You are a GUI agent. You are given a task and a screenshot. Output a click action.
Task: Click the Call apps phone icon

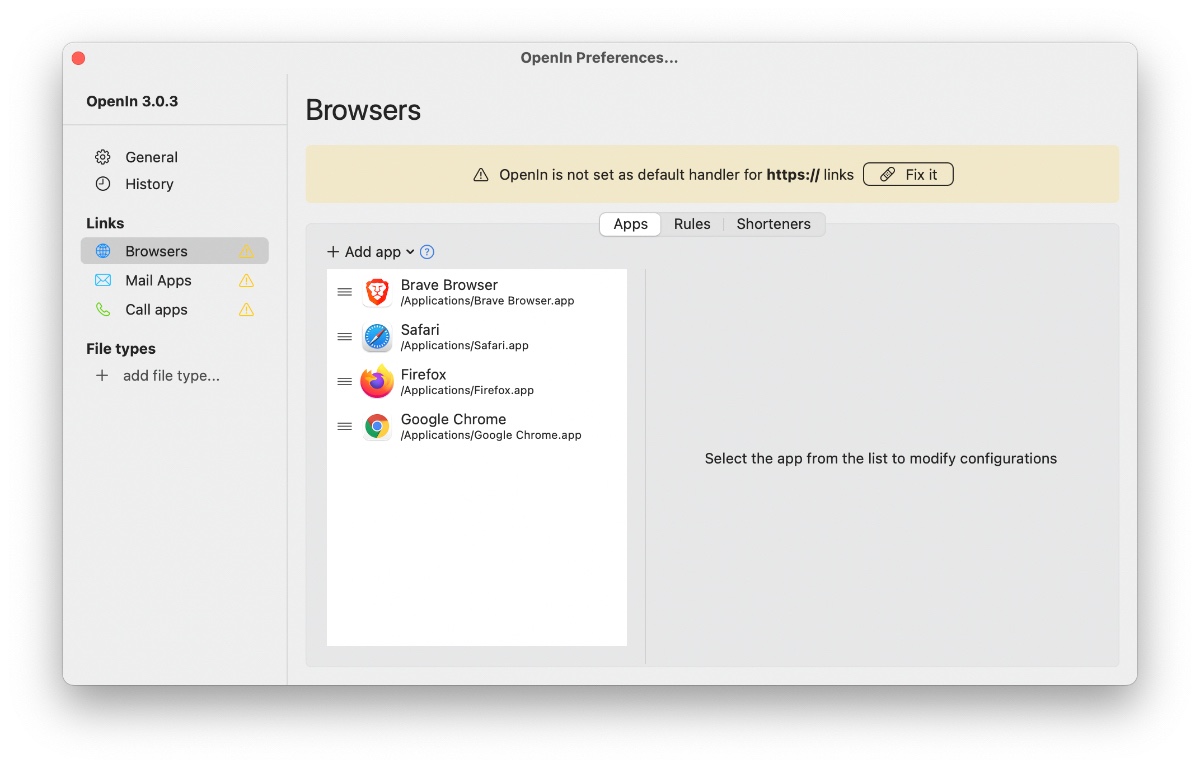(103, 309)
